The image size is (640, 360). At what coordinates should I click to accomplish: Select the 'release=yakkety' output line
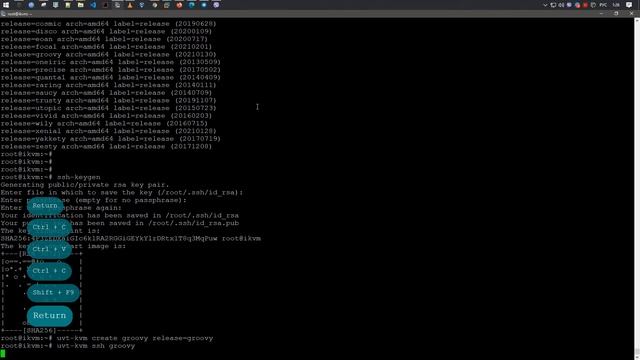click(x=111, y=139)
